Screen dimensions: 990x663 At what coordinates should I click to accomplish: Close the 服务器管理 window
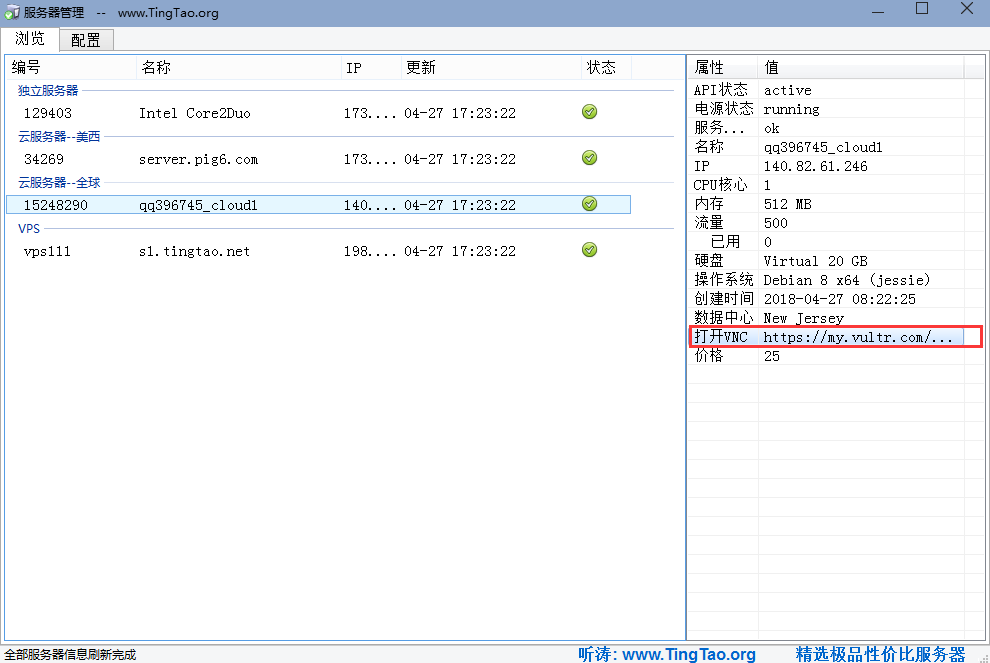click(x=967, y=8)
